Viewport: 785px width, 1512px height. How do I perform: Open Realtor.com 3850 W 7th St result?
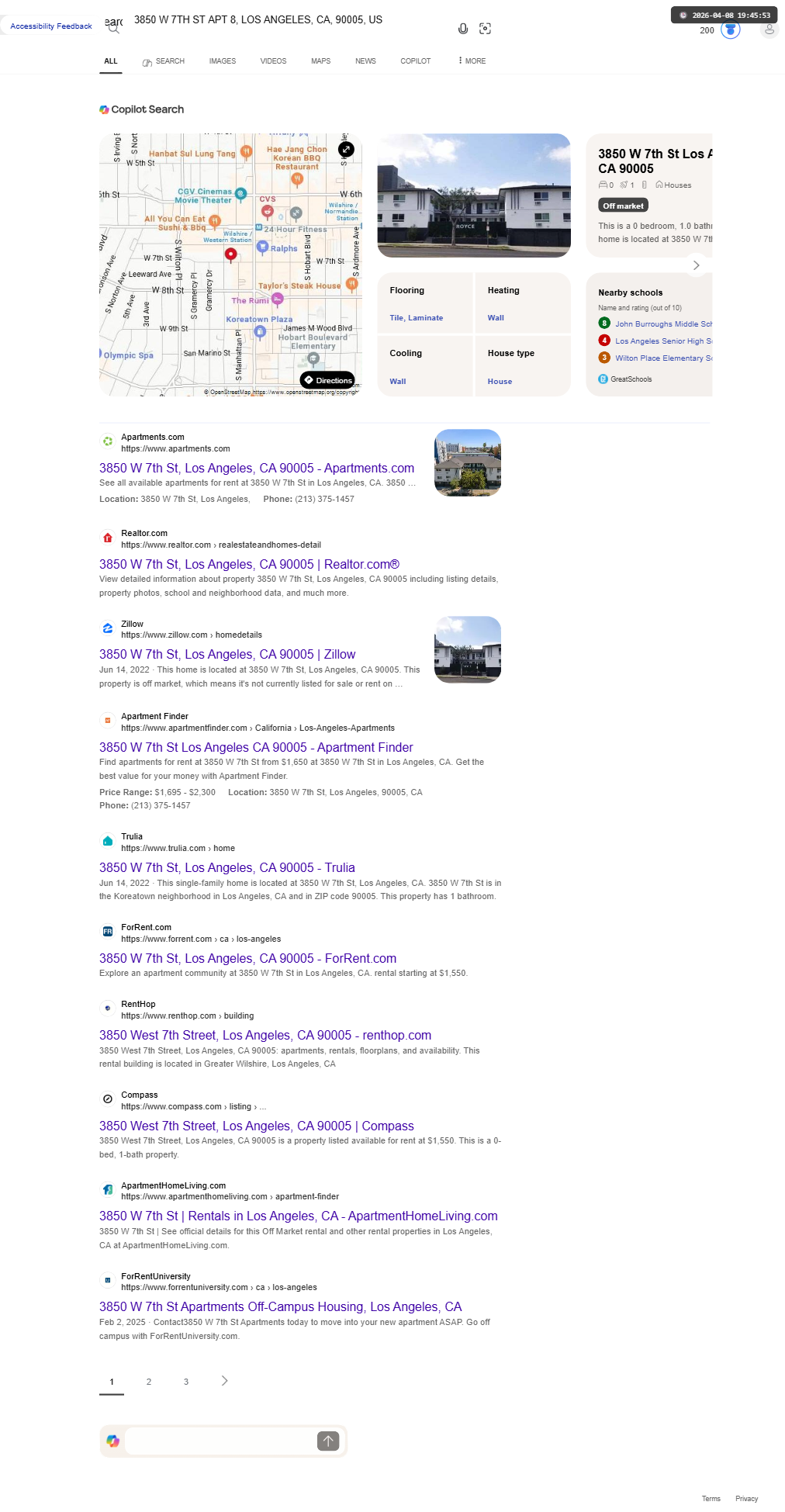click(250, 564)
